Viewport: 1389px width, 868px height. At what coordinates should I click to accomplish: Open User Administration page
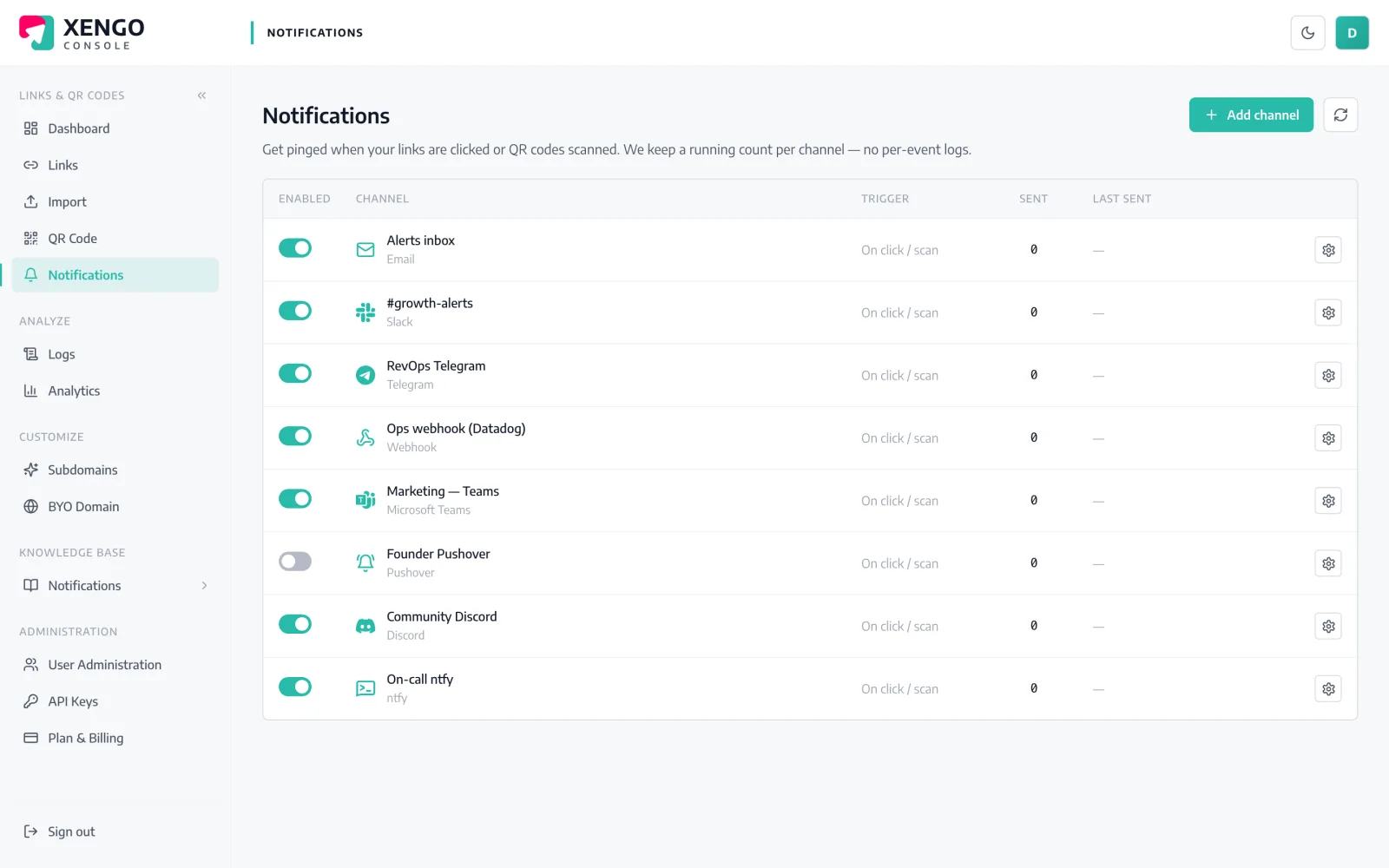pyautogui.click(x=115, y=665)
